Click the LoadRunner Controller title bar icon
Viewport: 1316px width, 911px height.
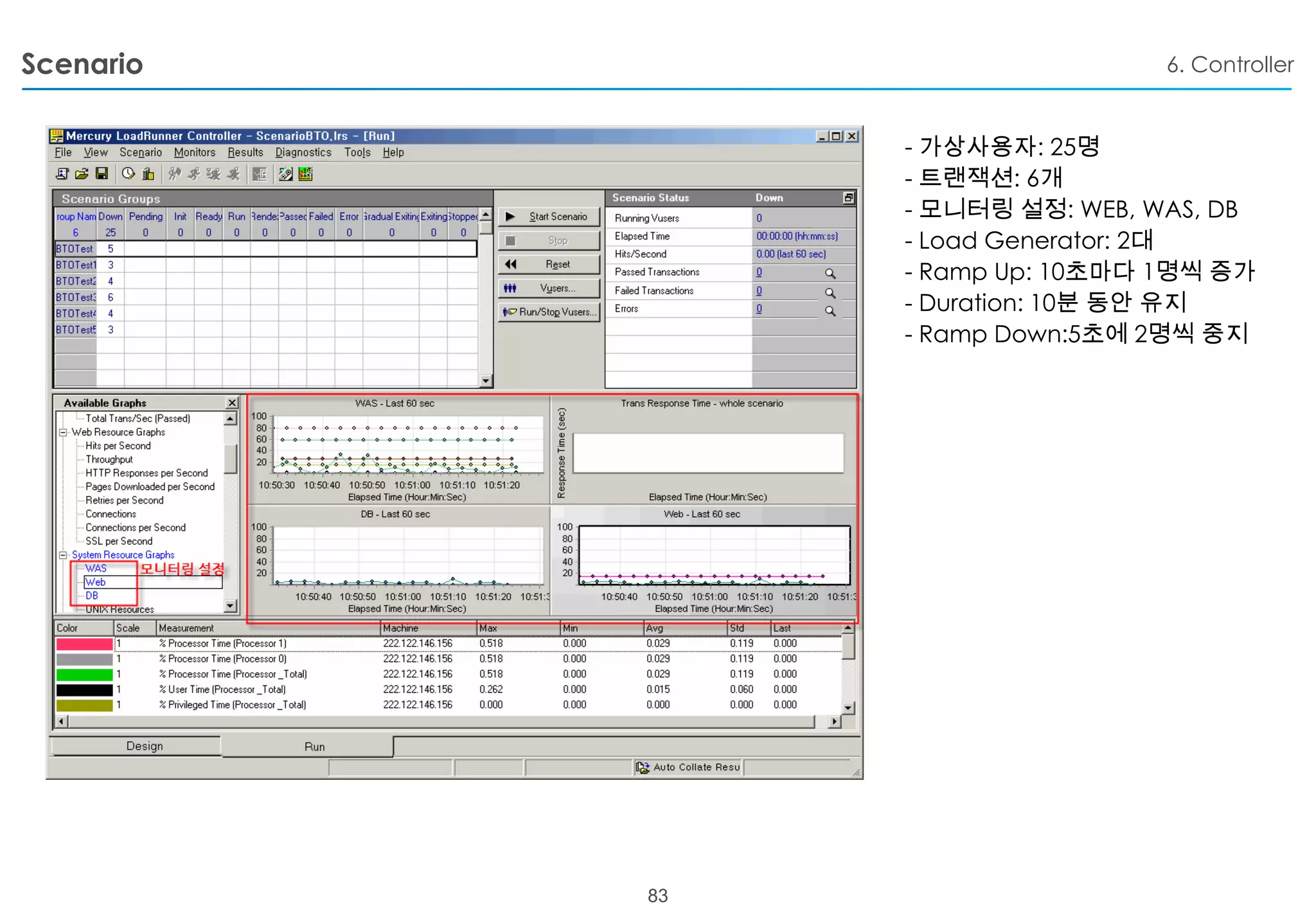click(57, 136)
